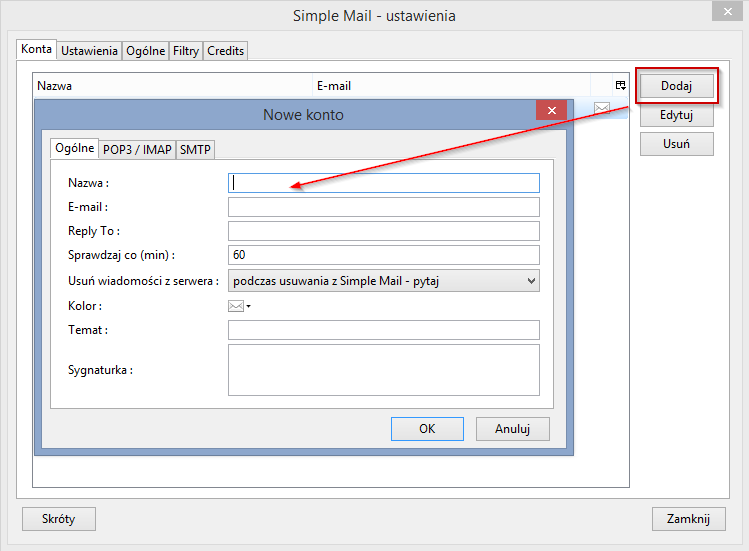Click the envelope icon in the accounts list row

coord(602,108)
